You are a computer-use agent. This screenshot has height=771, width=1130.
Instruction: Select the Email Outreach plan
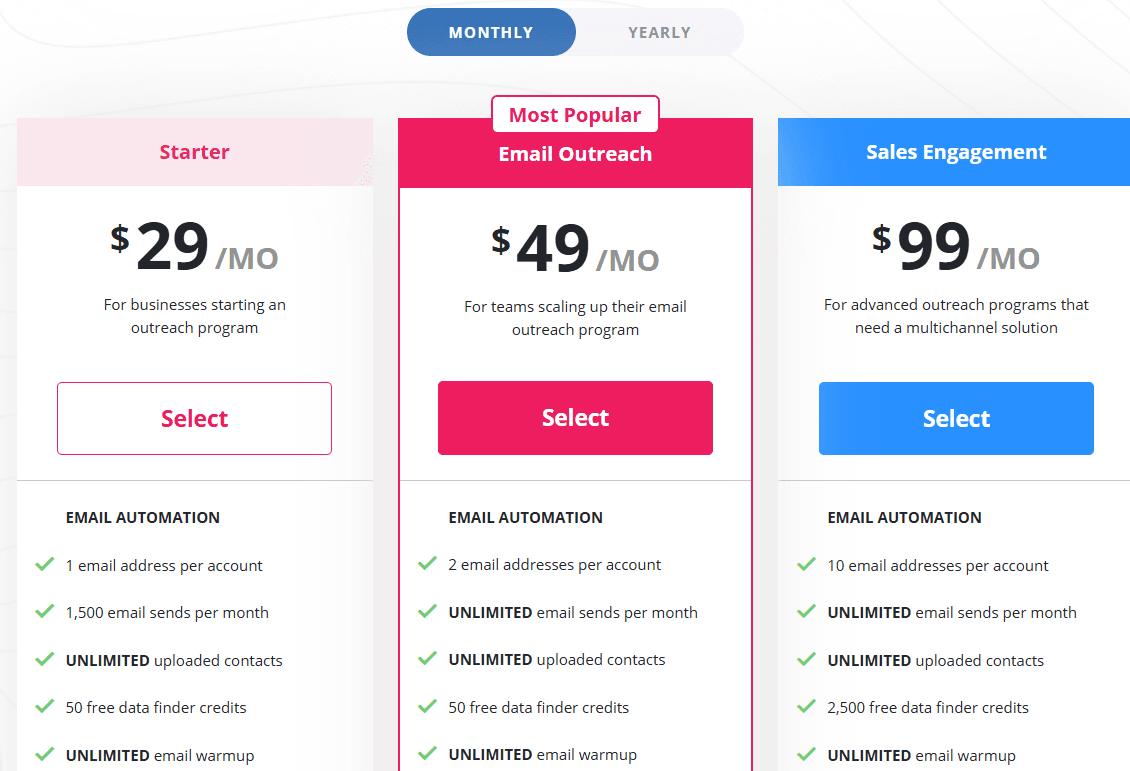pos(575,418)
